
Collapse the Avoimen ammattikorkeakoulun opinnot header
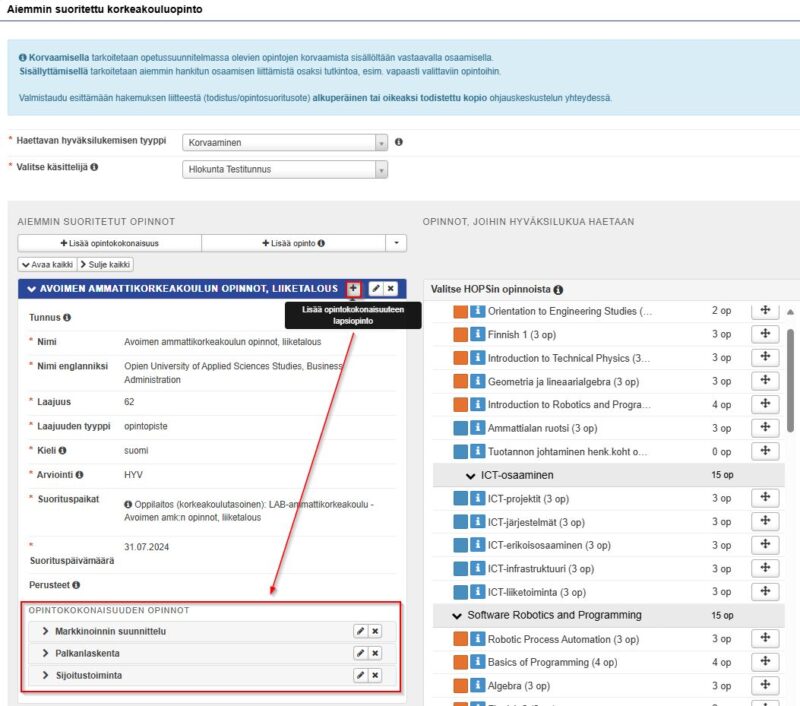point(32,289)
